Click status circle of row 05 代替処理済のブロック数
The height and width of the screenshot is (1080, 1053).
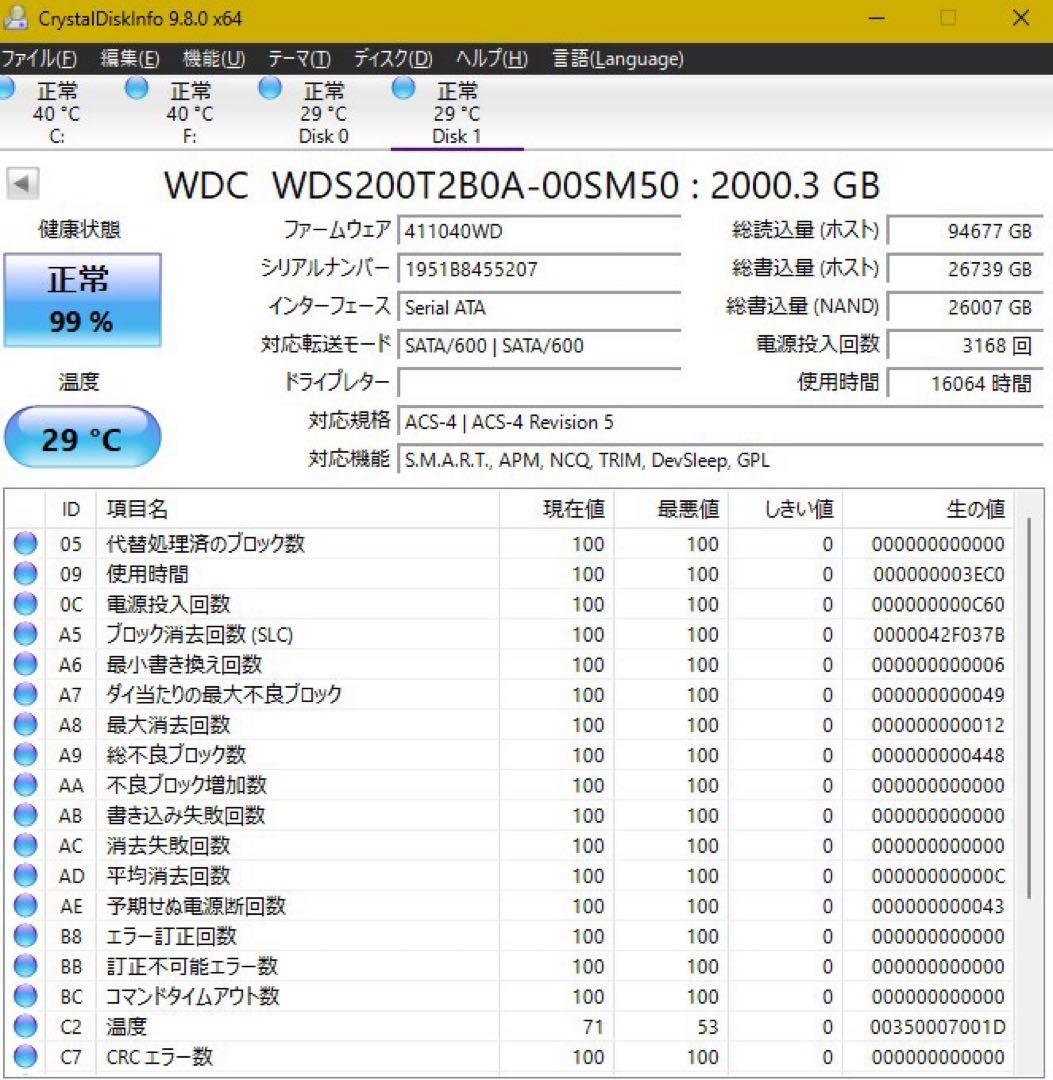pos(25,543)
